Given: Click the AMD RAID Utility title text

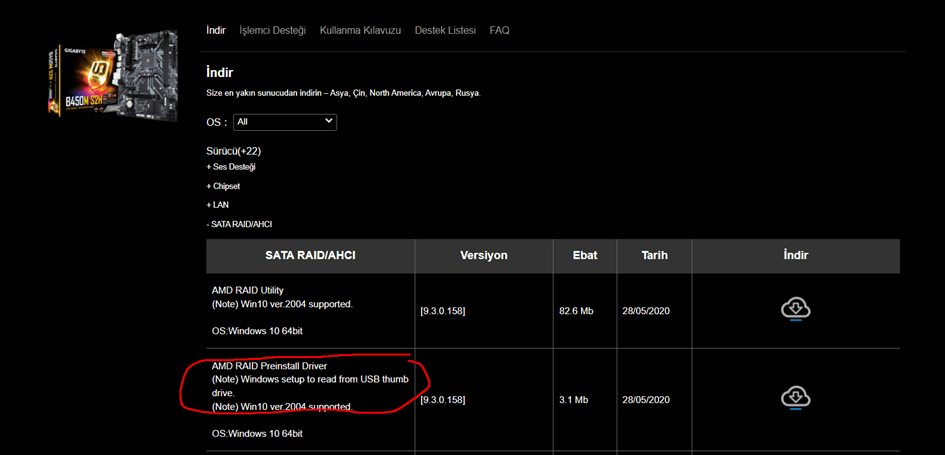Looking at the screenshot, I should pyautogui.click(x=248, y=290).
